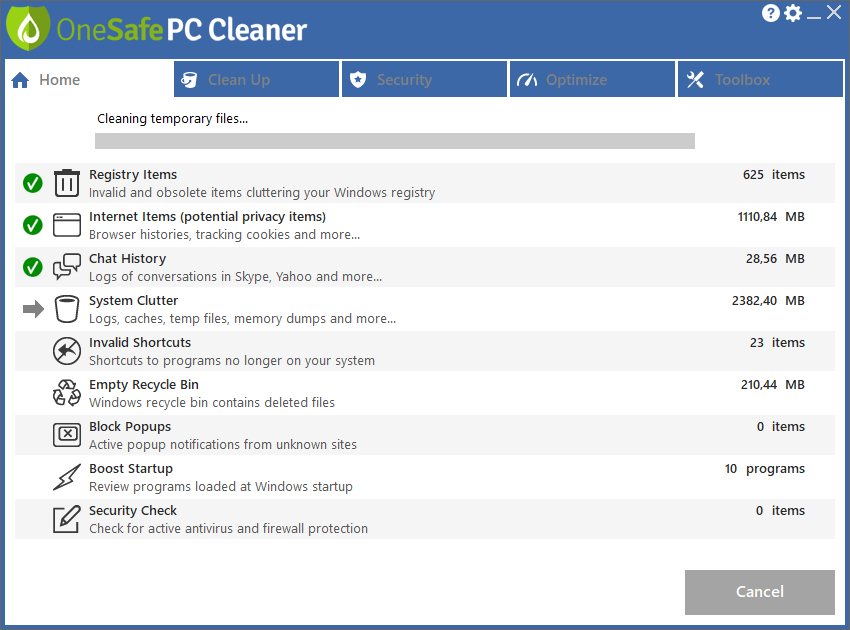
Task: Open the Optimize tab
Action: (x=593, y=80)
